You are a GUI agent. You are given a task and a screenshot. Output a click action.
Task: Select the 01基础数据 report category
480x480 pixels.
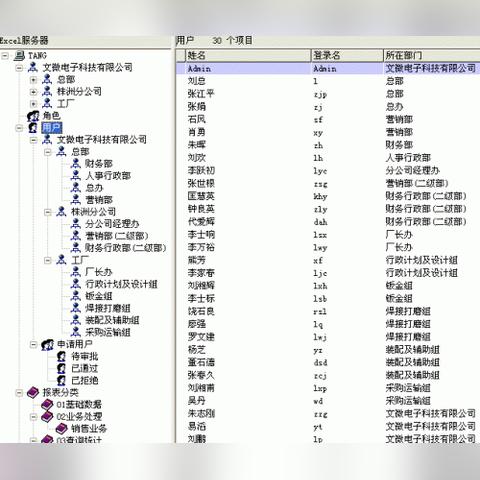coord(79,405)
